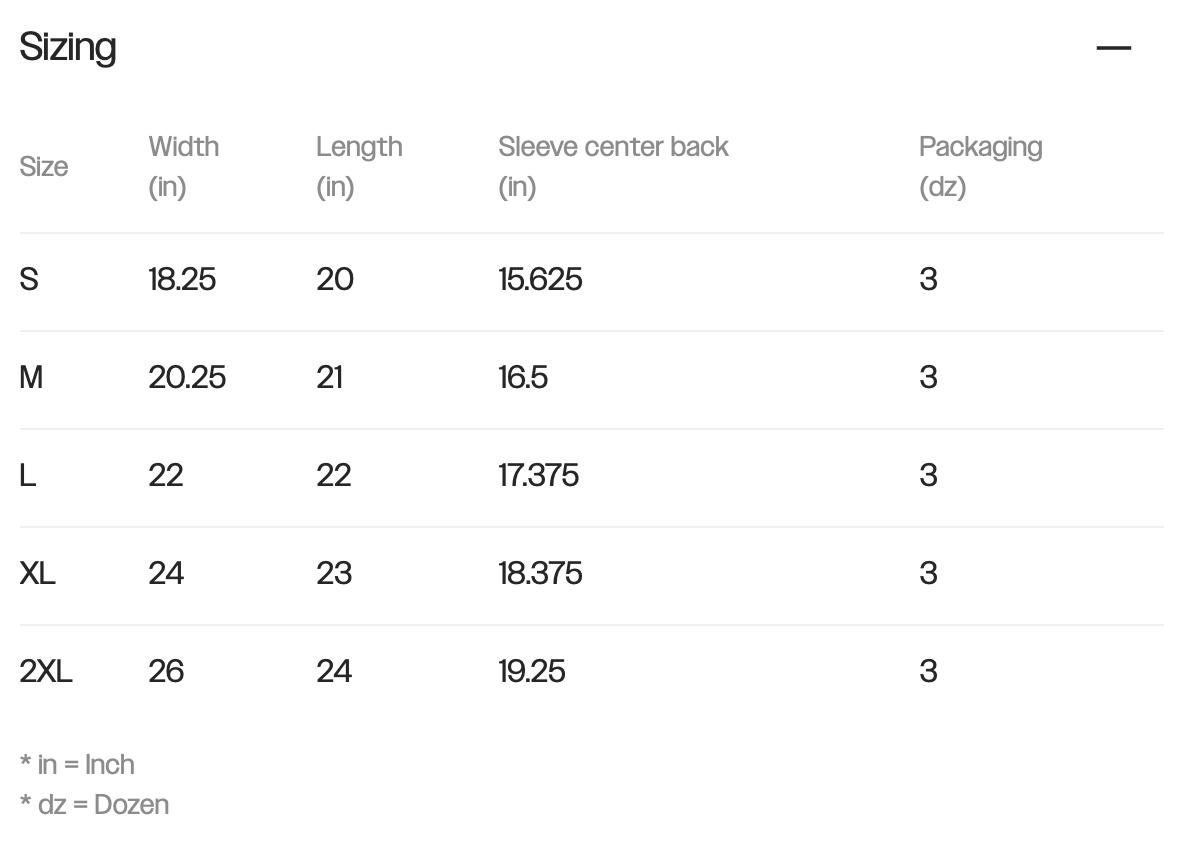Click the Length (in) column header
Viewport: 1178px width, 850px height.
[359, 166]
